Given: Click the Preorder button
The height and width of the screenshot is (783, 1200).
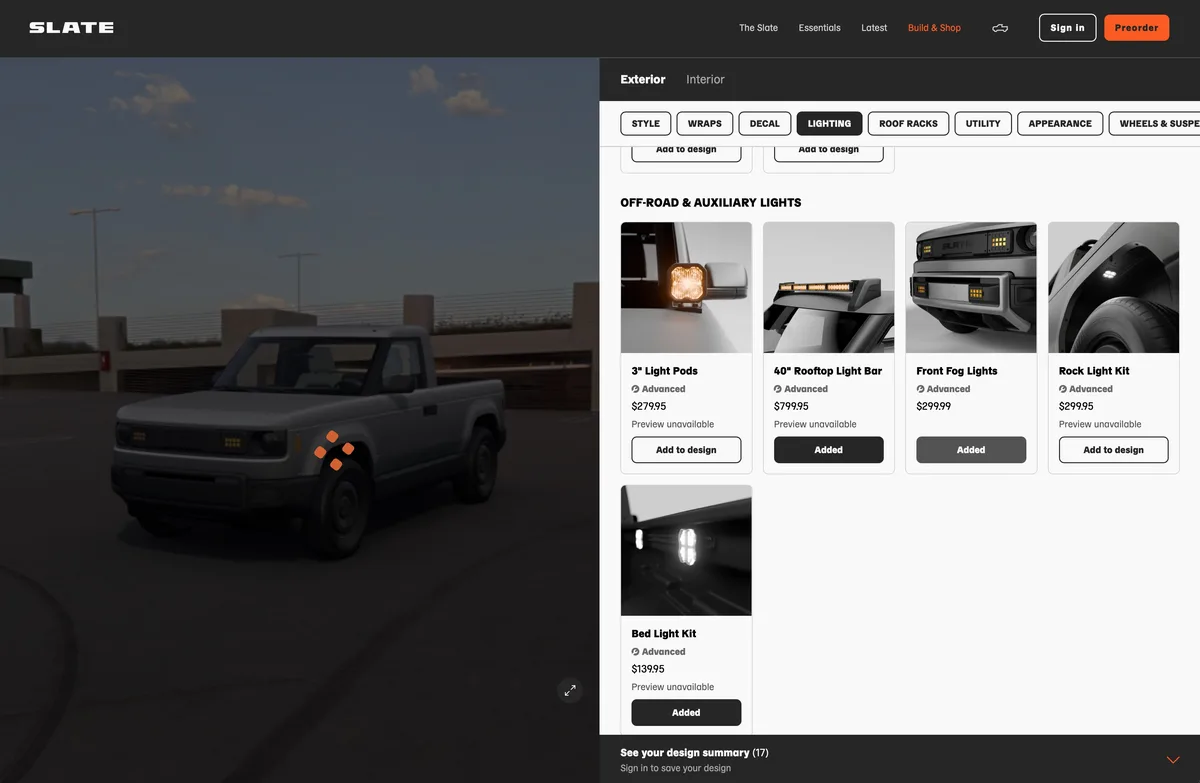Looking at the screenshot, I should (x=1136, y=28).
